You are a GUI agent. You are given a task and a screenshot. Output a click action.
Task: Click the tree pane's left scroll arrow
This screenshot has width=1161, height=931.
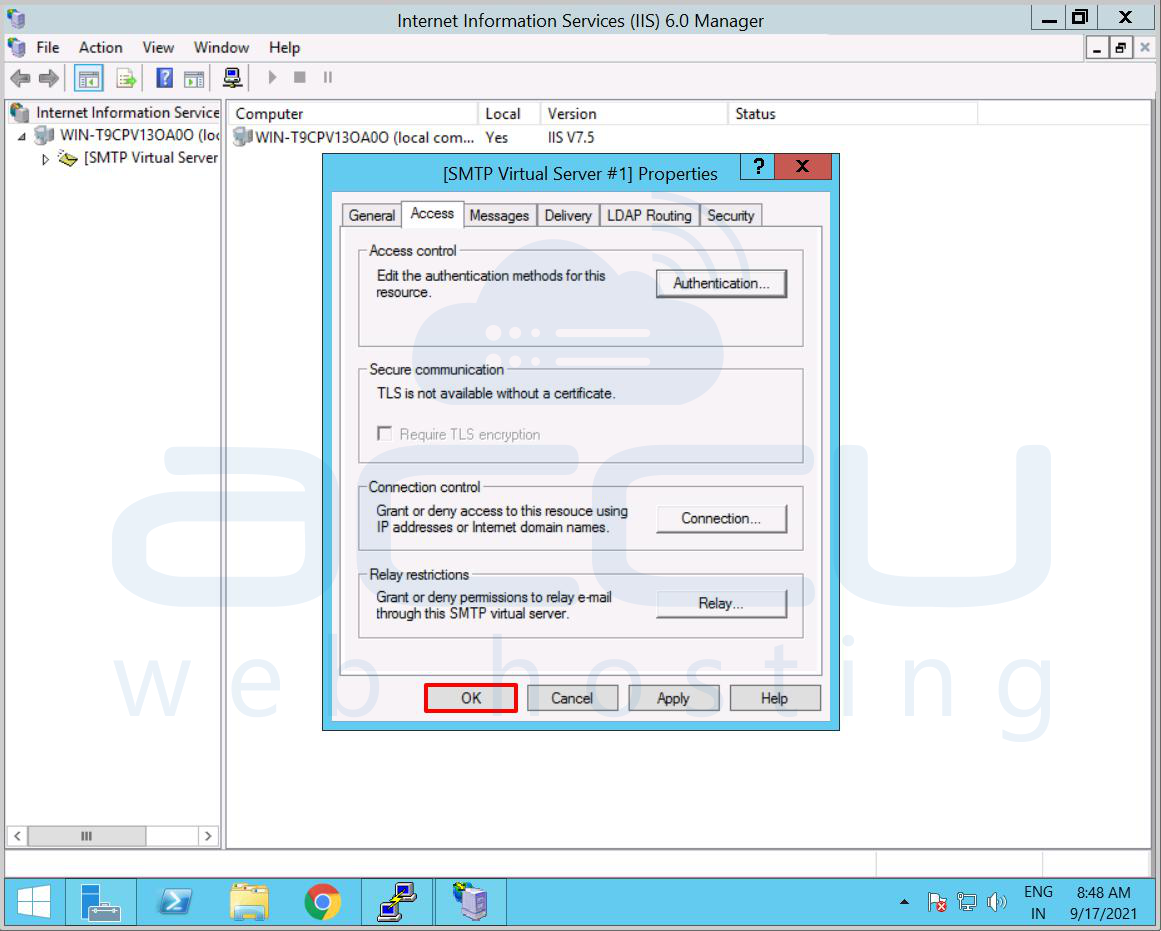tap(17, 836)
